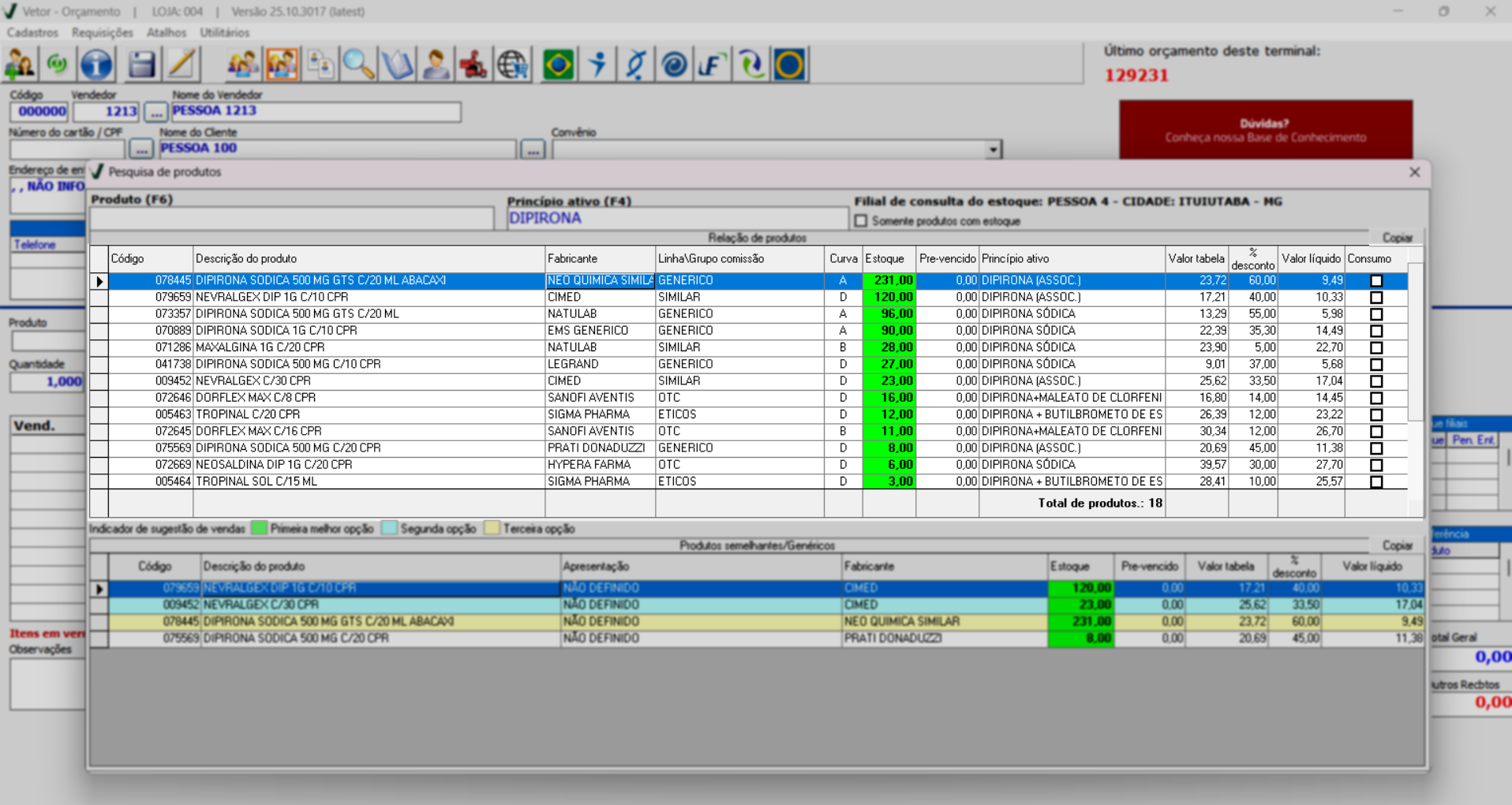Click the globe with shopping cart icon

point(513,65)
